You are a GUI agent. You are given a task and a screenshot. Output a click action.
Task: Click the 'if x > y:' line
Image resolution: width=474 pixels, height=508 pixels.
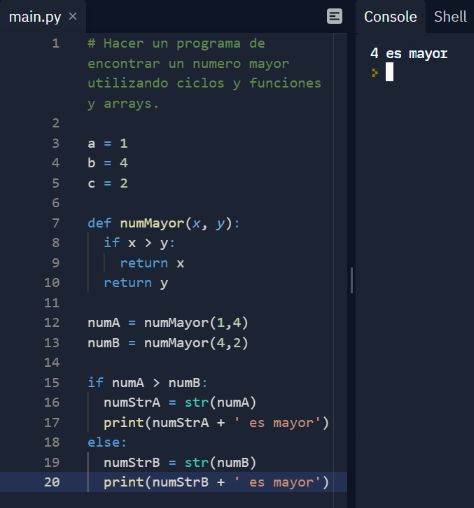tap(139, 243)
